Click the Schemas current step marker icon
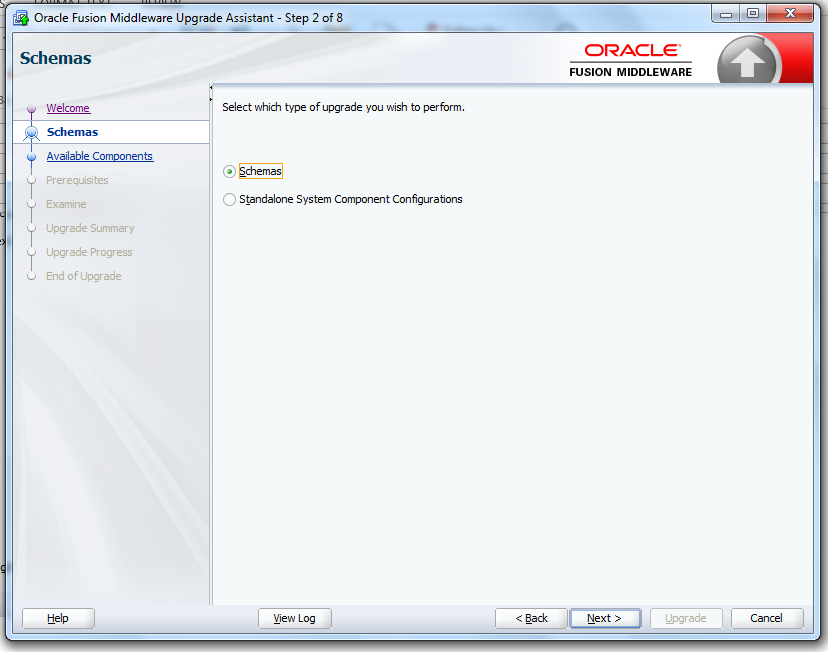Screen dimensions: 828x652 coord(31,133)
